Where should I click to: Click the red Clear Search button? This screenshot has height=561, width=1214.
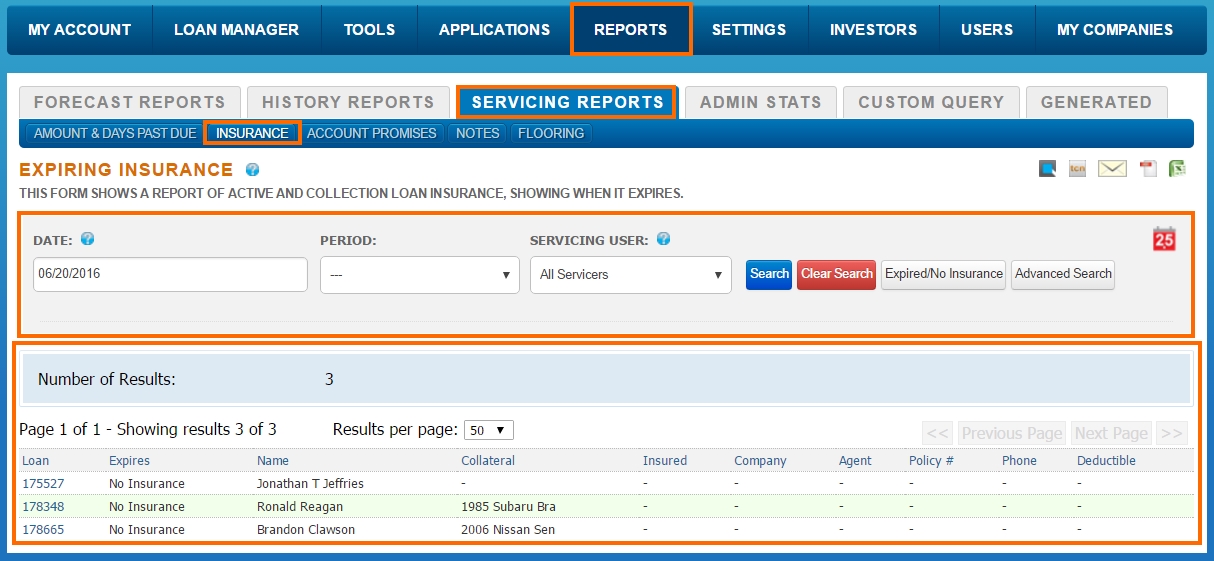pyautogui.click(x=837, y=274)
